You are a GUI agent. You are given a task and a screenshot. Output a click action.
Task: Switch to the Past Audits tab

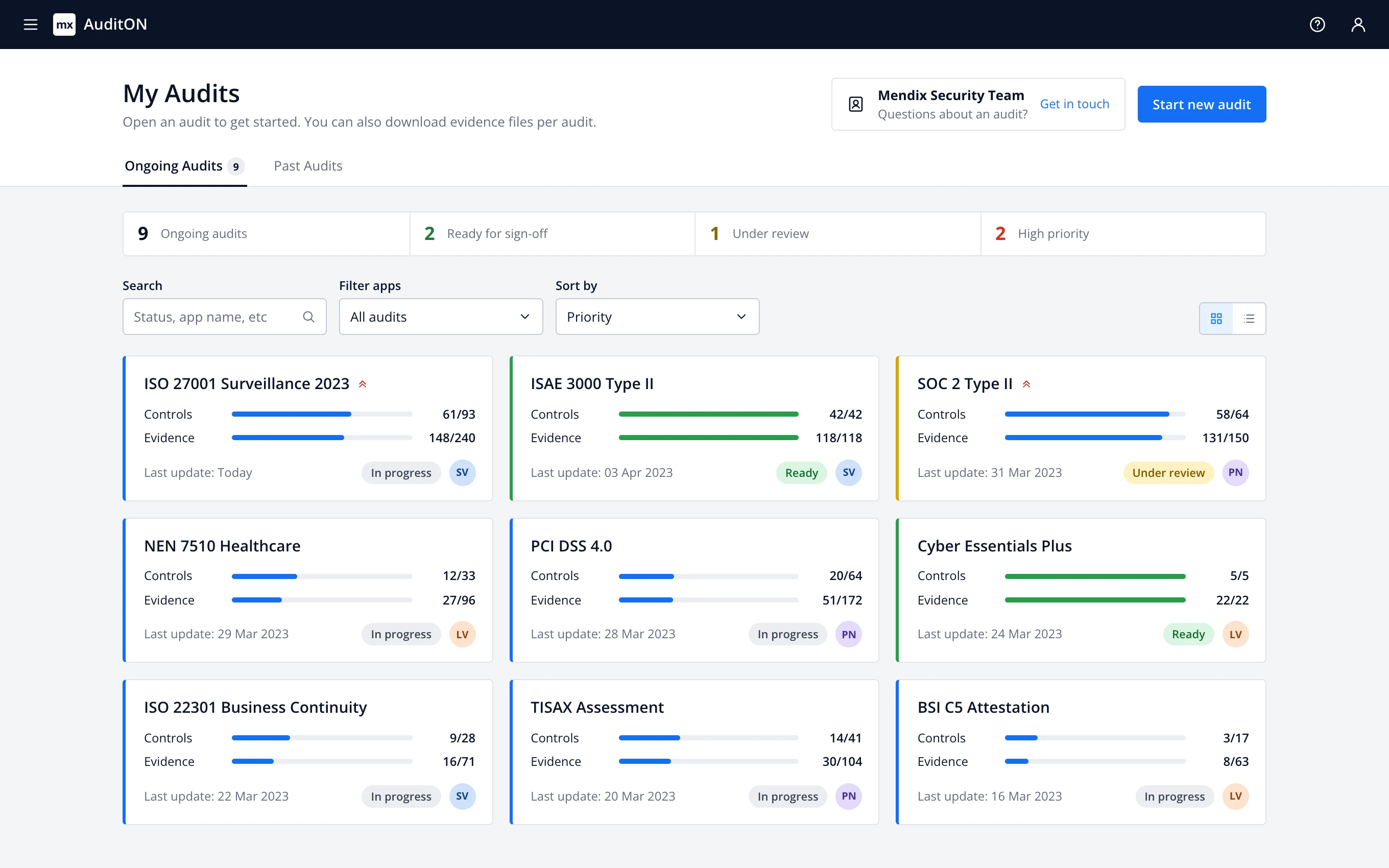307,166
